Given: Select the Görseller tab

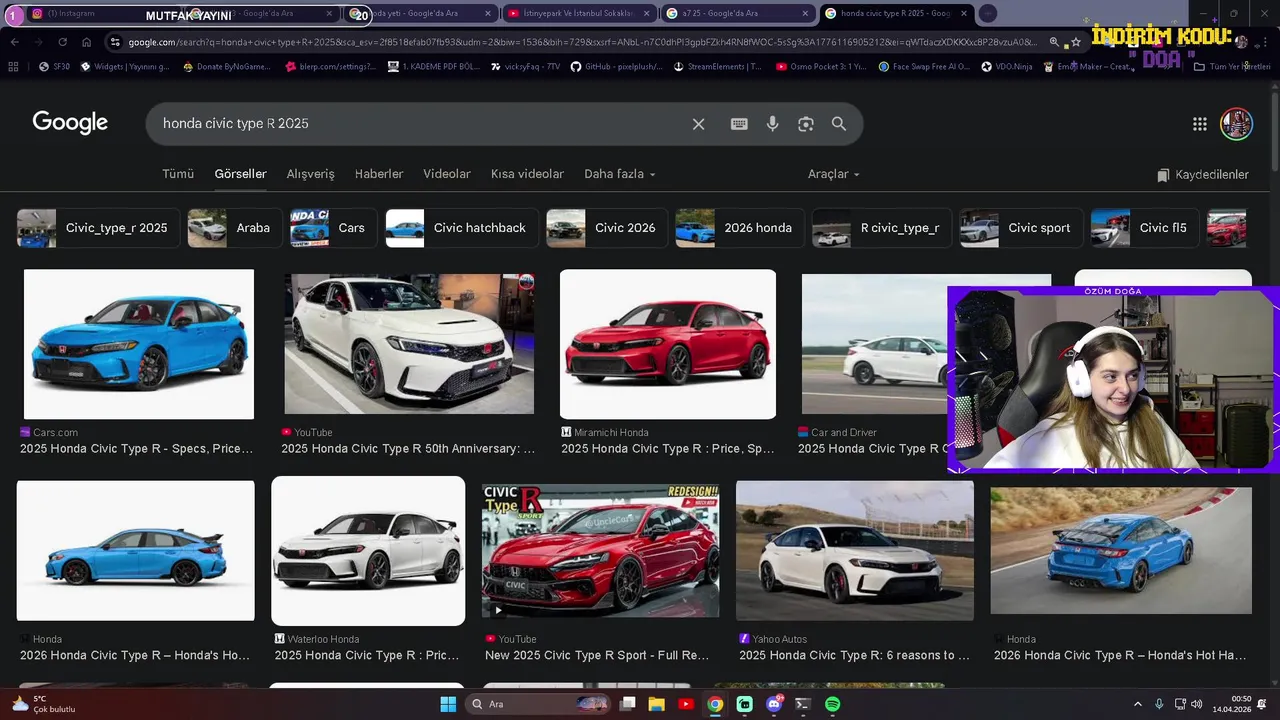Looking at the screenshot, I should 240,174.
